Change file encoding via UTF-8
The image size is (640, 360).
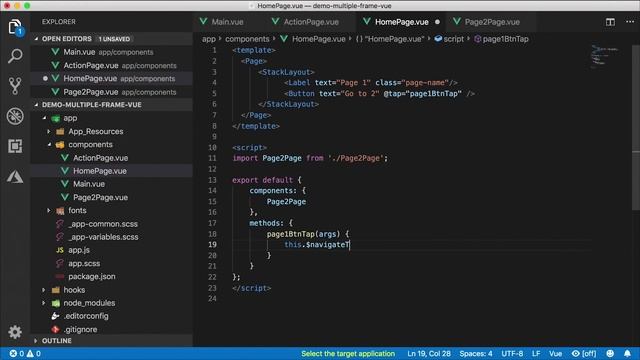click(x=512, y=353)
